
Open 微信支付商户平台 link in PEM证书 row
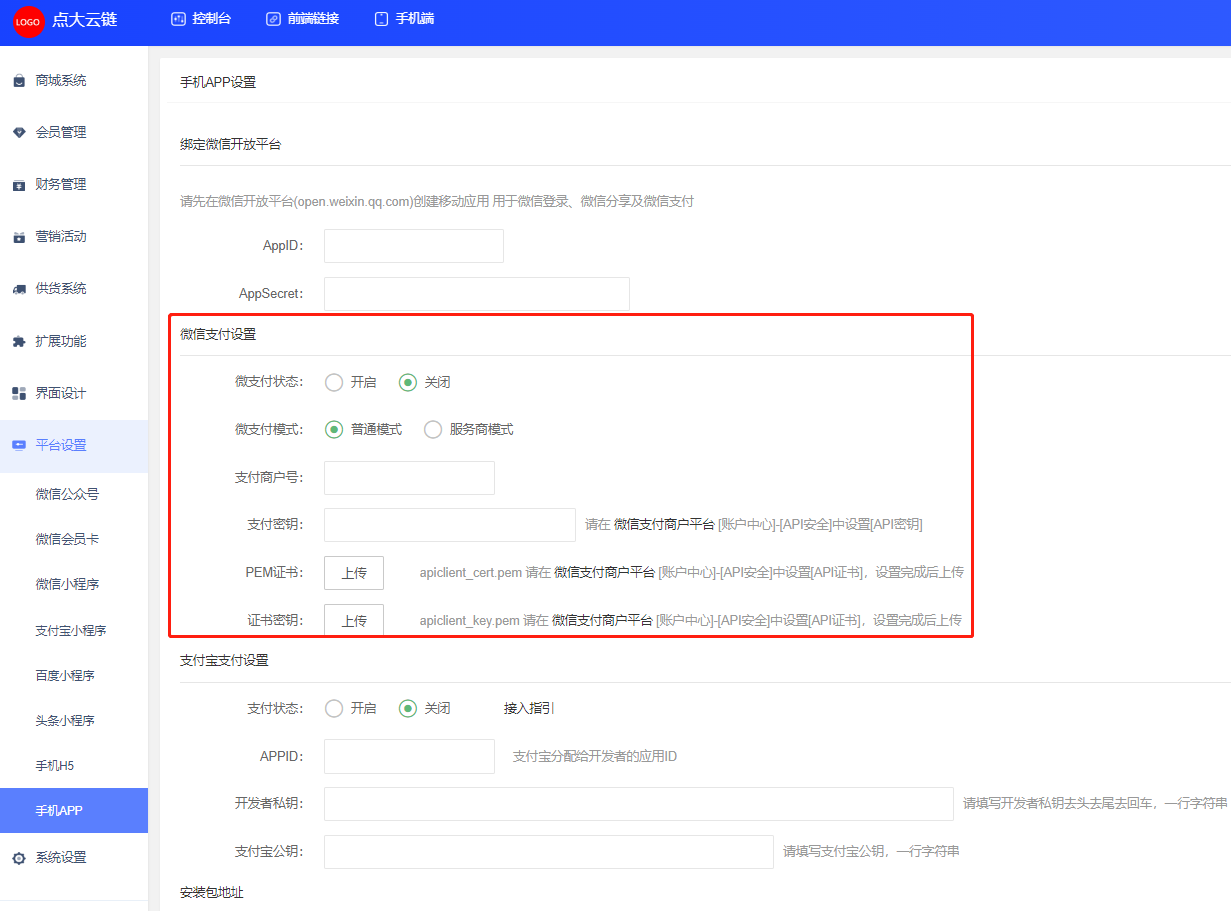point(605,573)
